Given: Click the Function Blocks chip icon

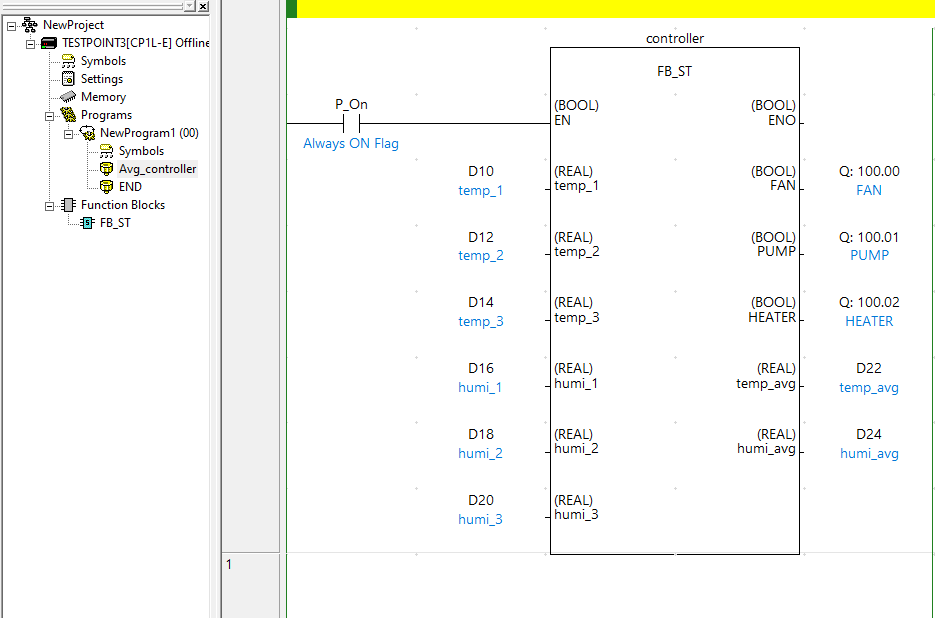Looking at the screenshot, I should point(69,205).
